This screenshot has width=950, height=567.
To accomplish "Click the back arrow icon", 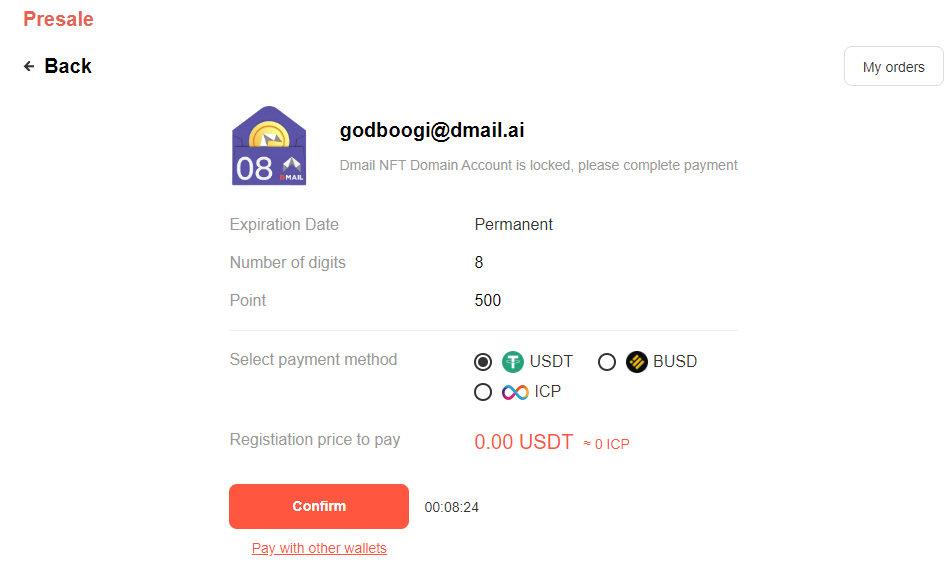I will (x=29, y=66).
